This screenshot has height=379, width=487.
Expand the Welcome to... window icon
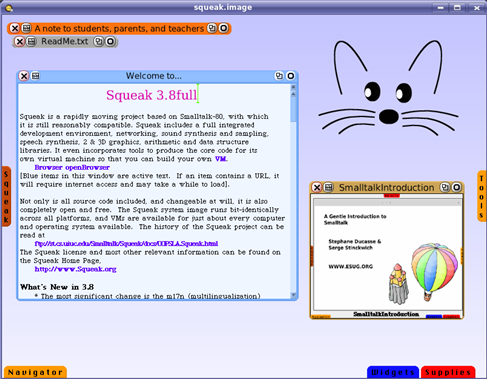[x=279, y=76]
